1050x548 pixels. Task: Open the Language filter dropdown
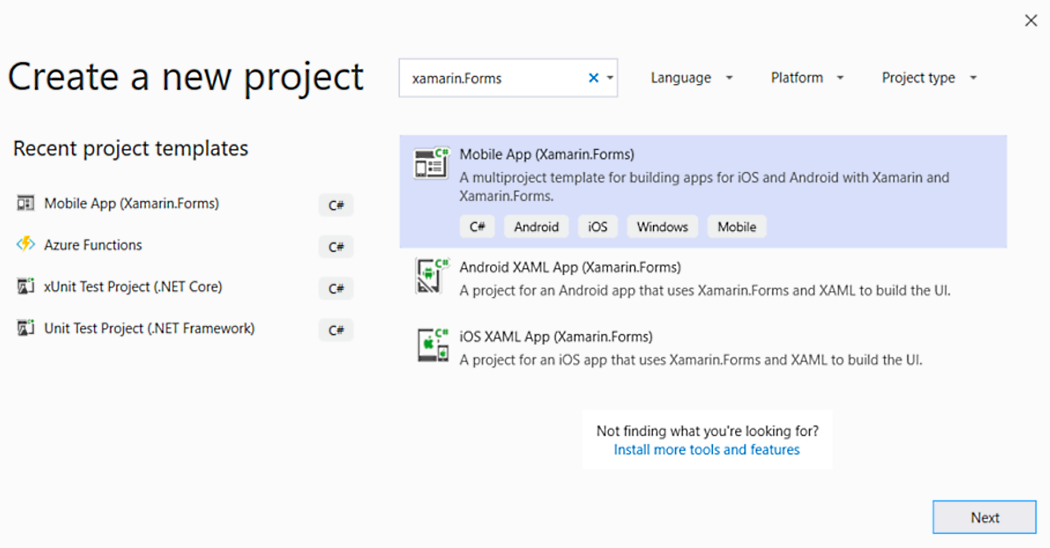point(692,78)
